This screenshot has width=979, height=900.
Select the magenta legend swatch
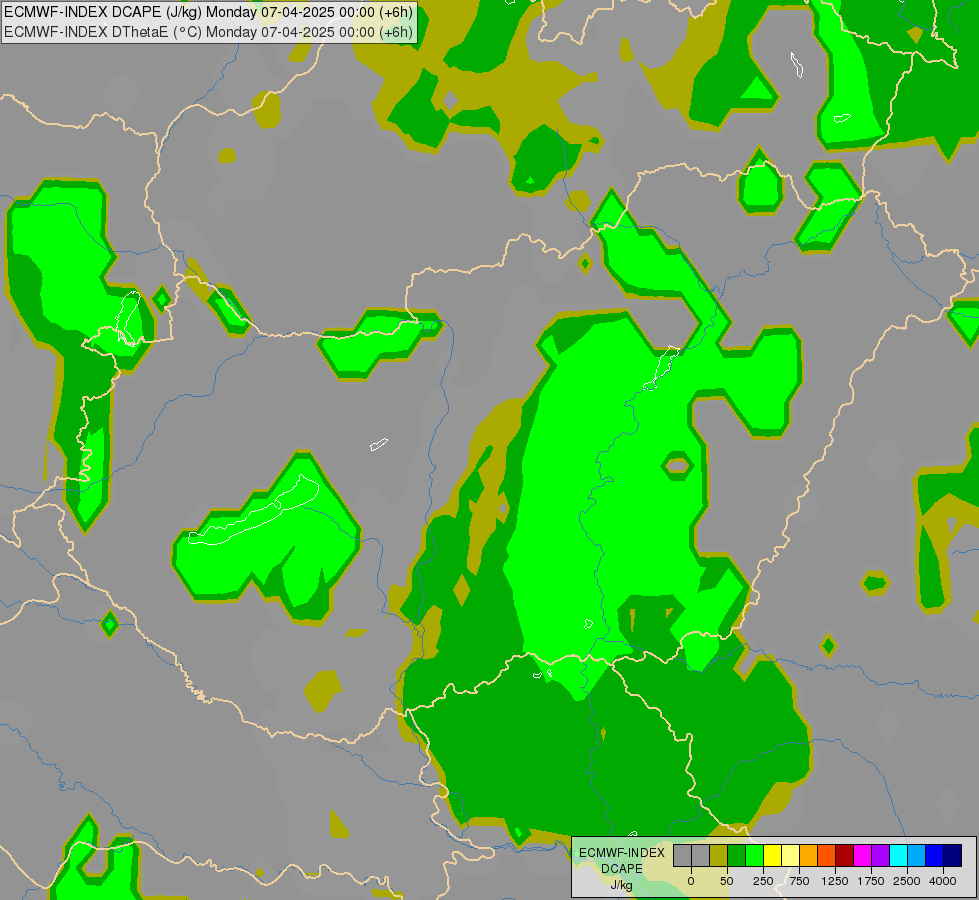862,855
